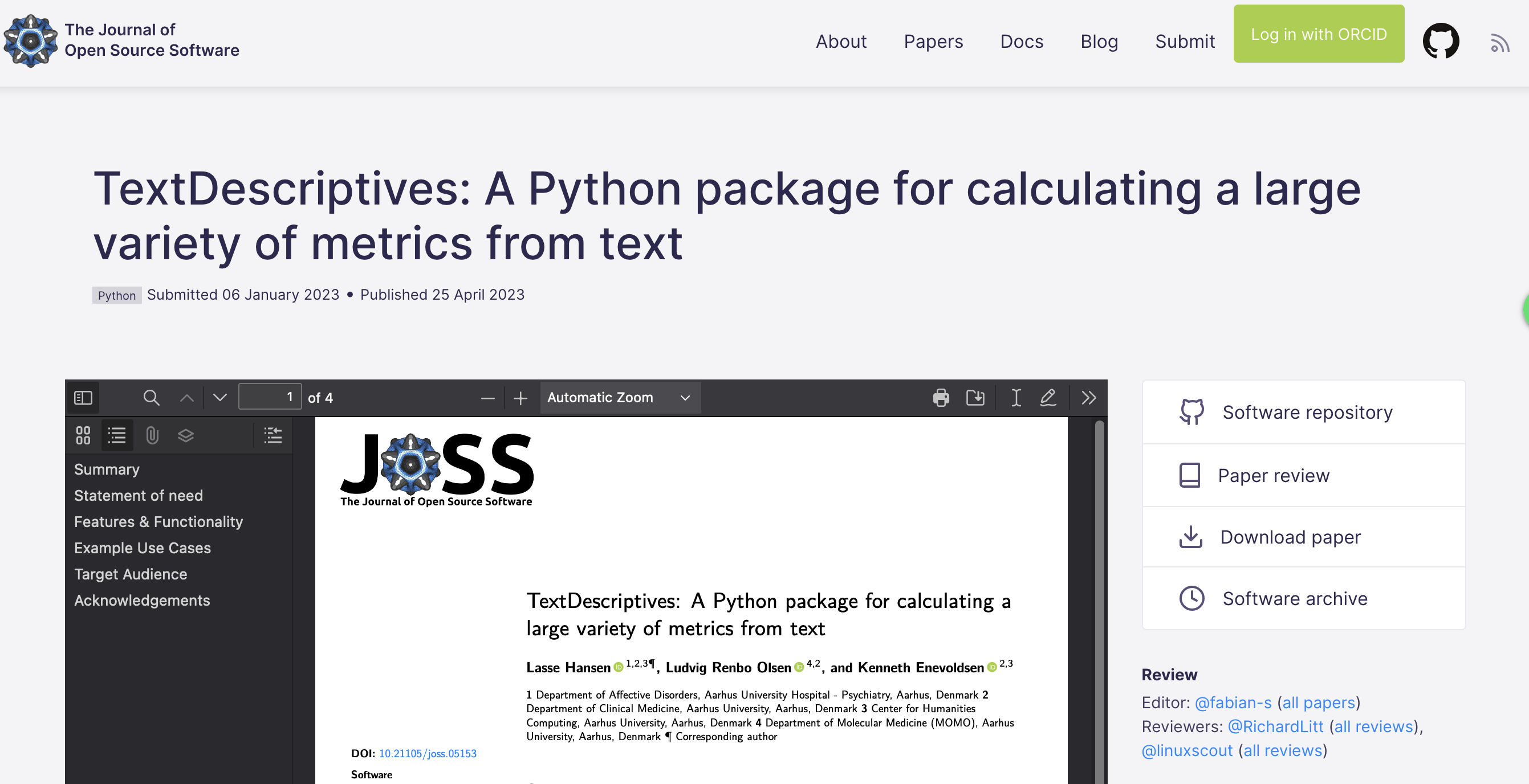Expand the PDF secondary tools menu
The image size is (1529, 784).
click(1088, 397)
